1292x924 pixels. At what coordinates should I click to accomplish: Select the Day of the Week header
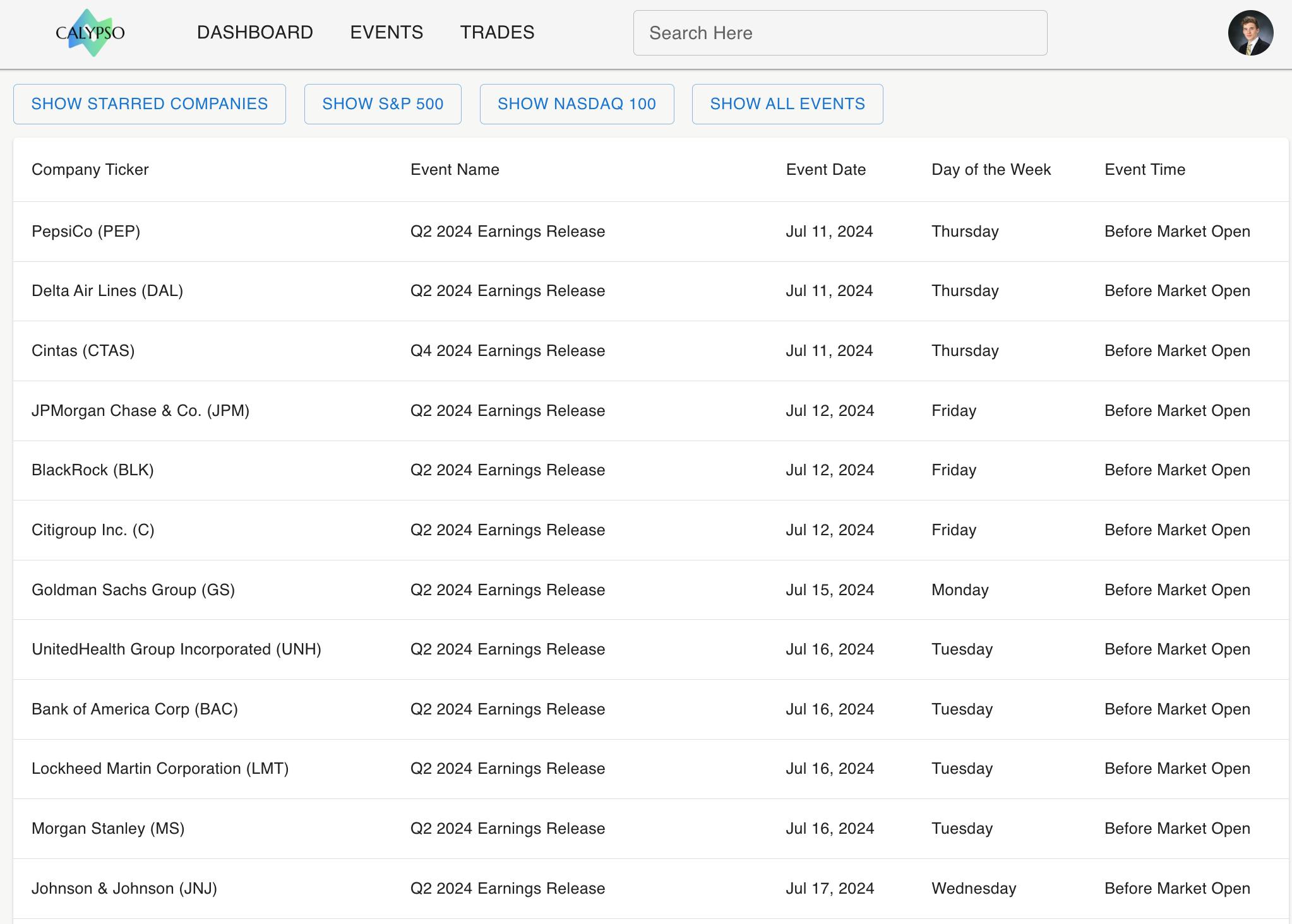pyautogui.click(x=991, y=170)
